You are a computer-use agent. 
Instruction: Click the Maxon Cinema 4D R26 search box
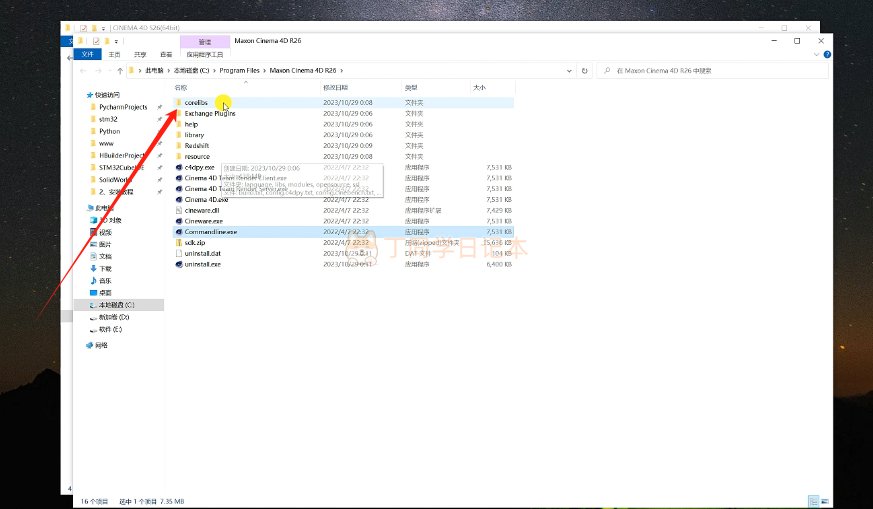click(710, 72)
